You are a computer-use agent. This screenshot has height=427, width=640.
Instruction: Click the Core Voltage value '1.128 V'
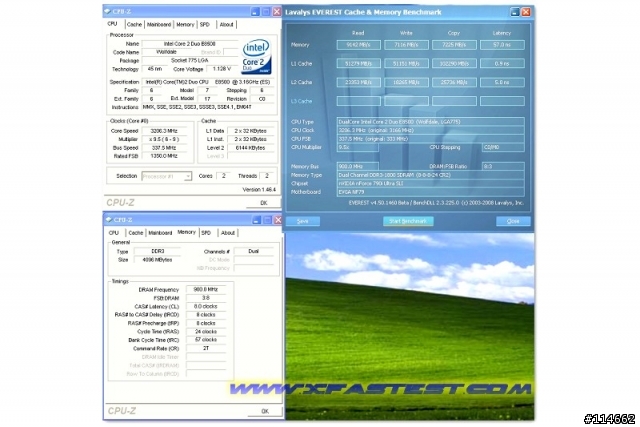[x=222, y=69]
